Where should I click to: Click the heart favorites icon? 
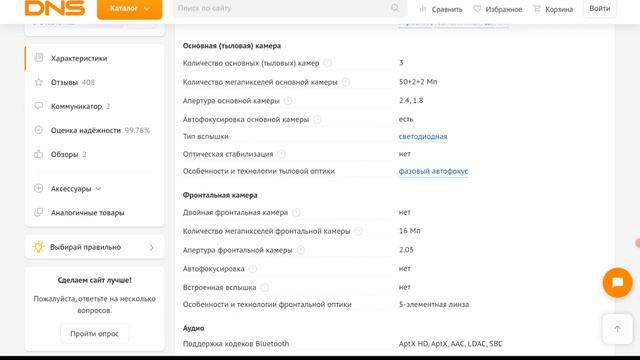click(x=477, y=9)
